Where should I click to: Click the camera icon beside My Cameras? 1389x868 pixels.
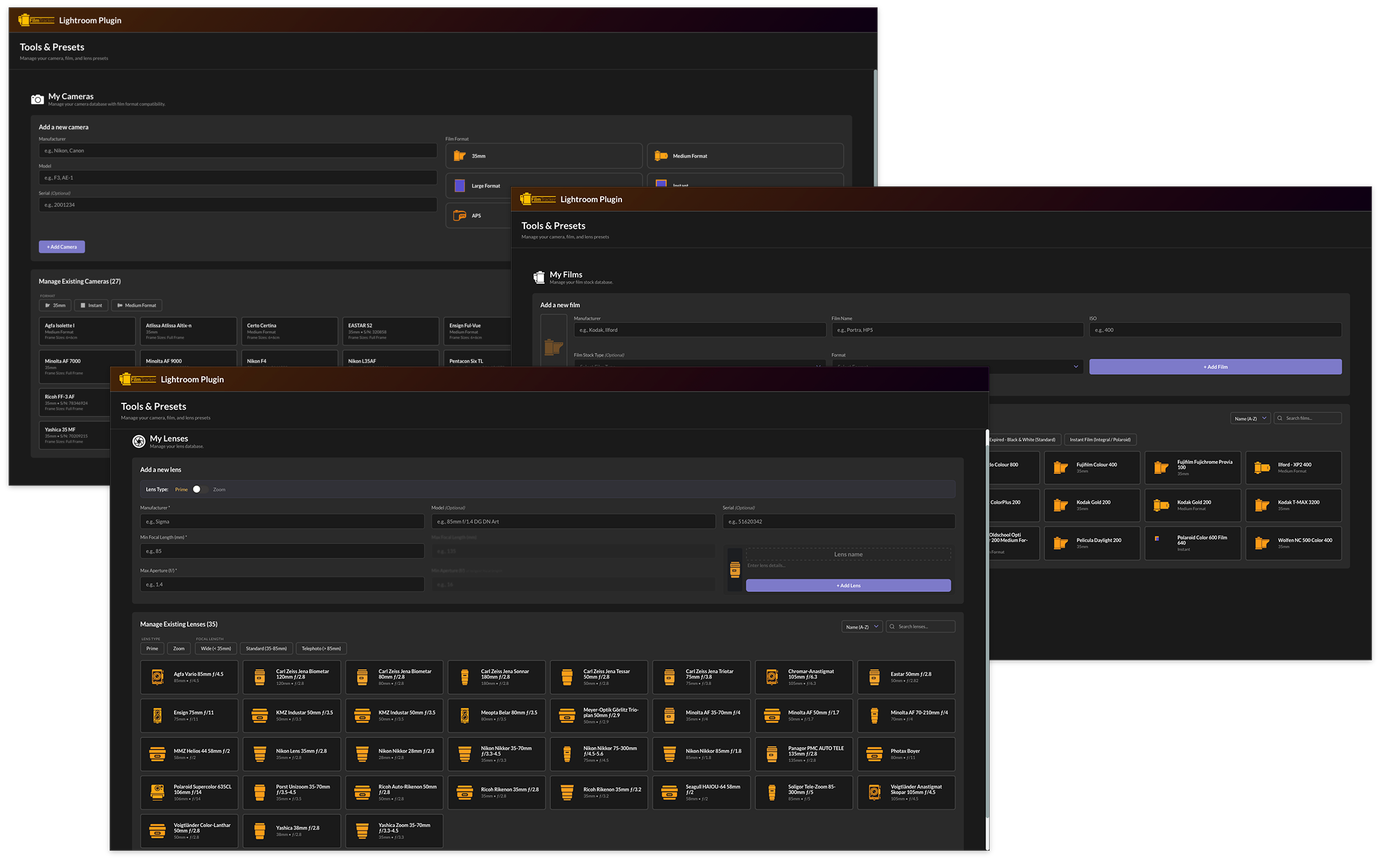pyautogui.click(x=37, y=98)
